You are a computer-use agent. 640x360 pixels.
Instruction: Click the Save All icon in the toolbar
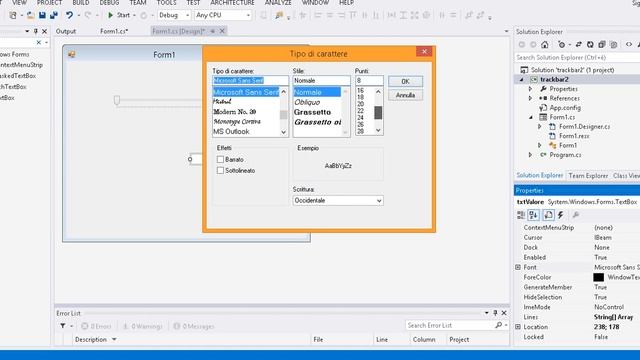pos(53,15)
